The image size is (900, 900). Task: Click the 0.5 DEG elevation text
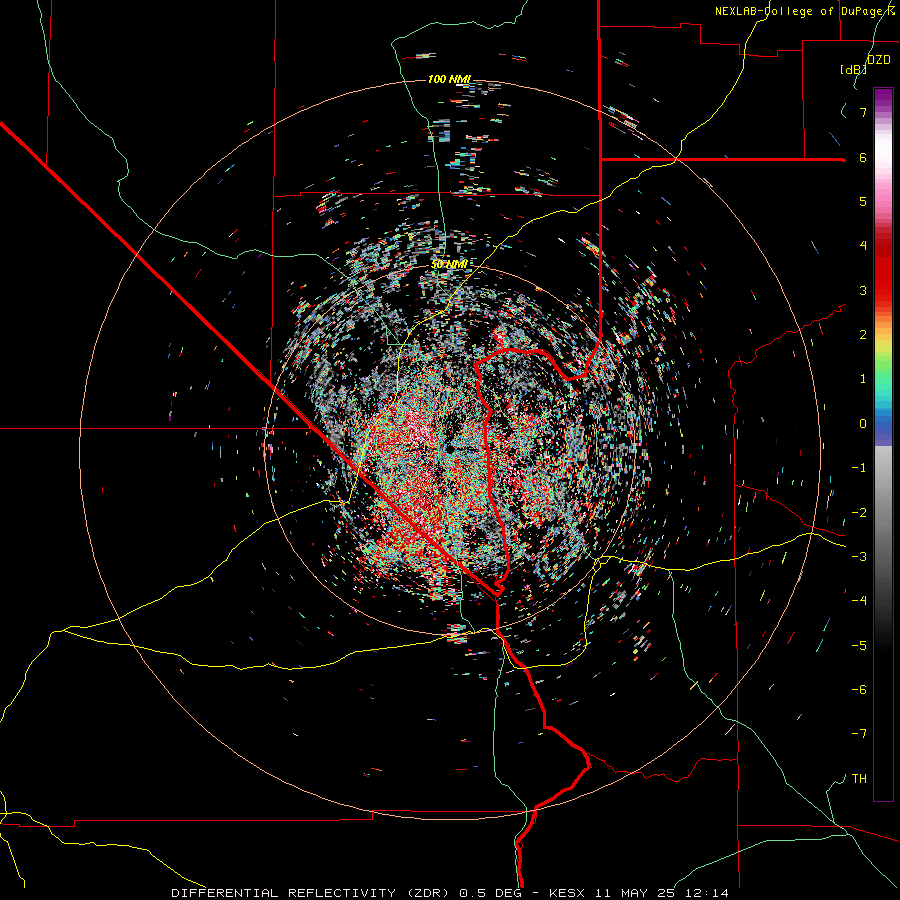(x=491, y=893)
